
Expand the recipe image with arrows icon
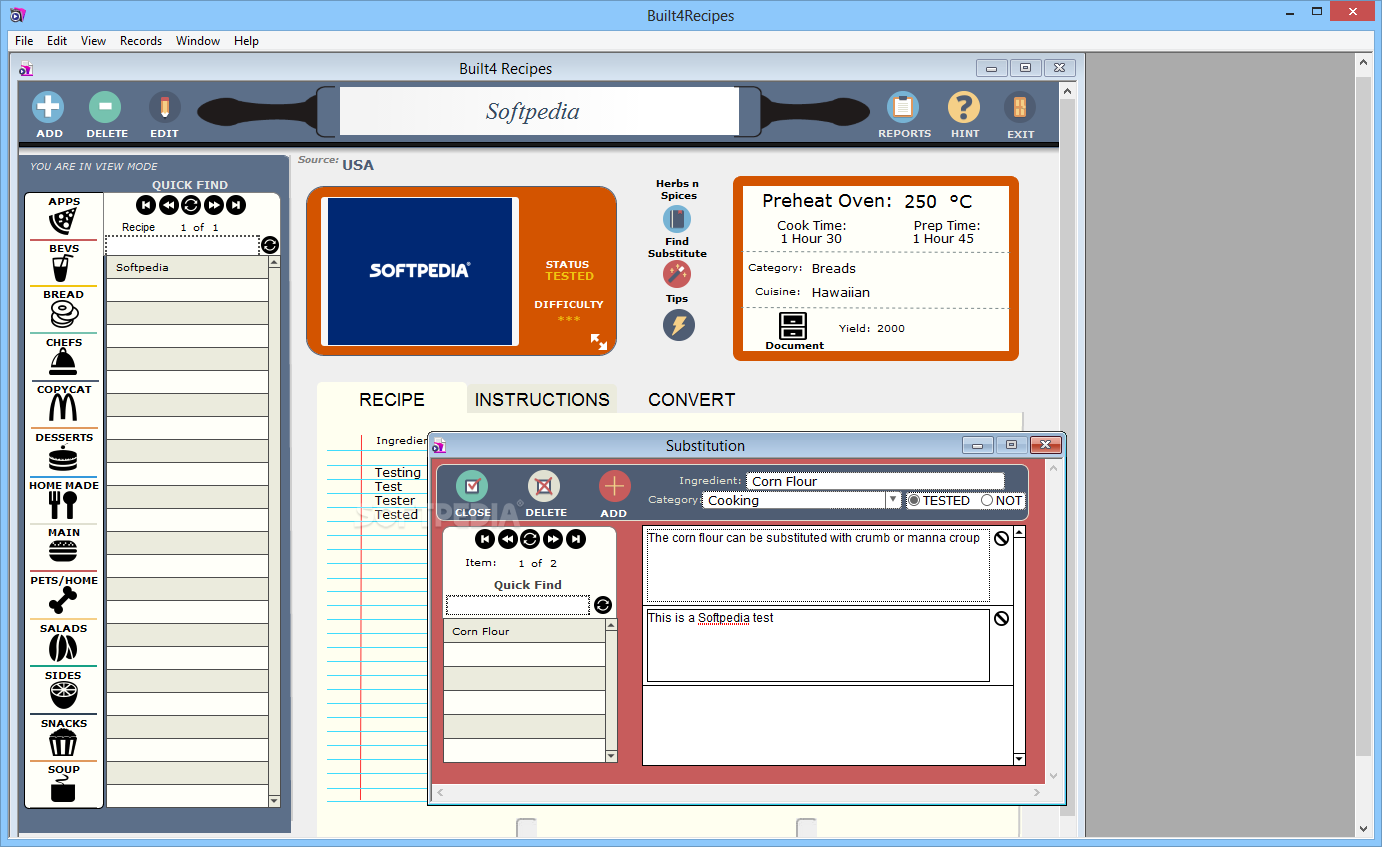[599, 342]
